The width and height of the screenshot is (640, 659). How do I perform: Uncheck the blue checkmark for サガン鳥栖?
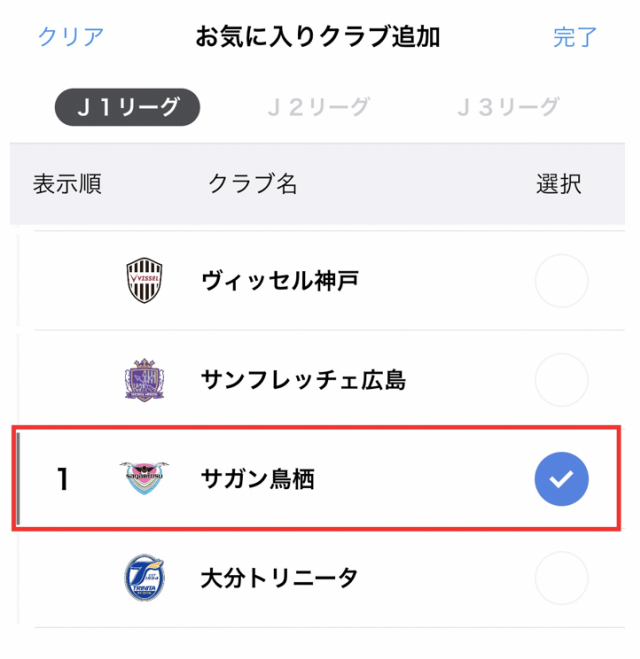[x=561, y=479]
